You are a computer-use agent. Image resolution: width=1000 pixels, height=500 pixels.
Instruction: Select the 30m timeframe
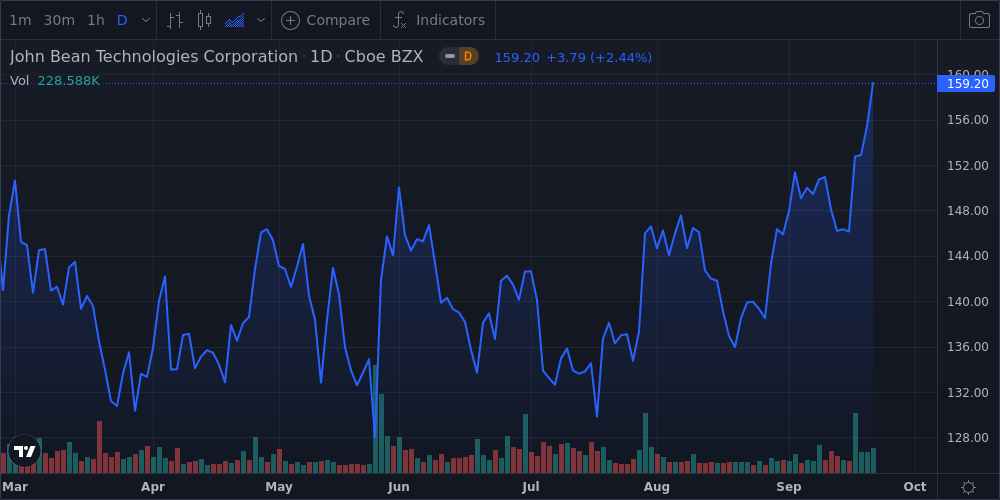(x=59, y=20)
